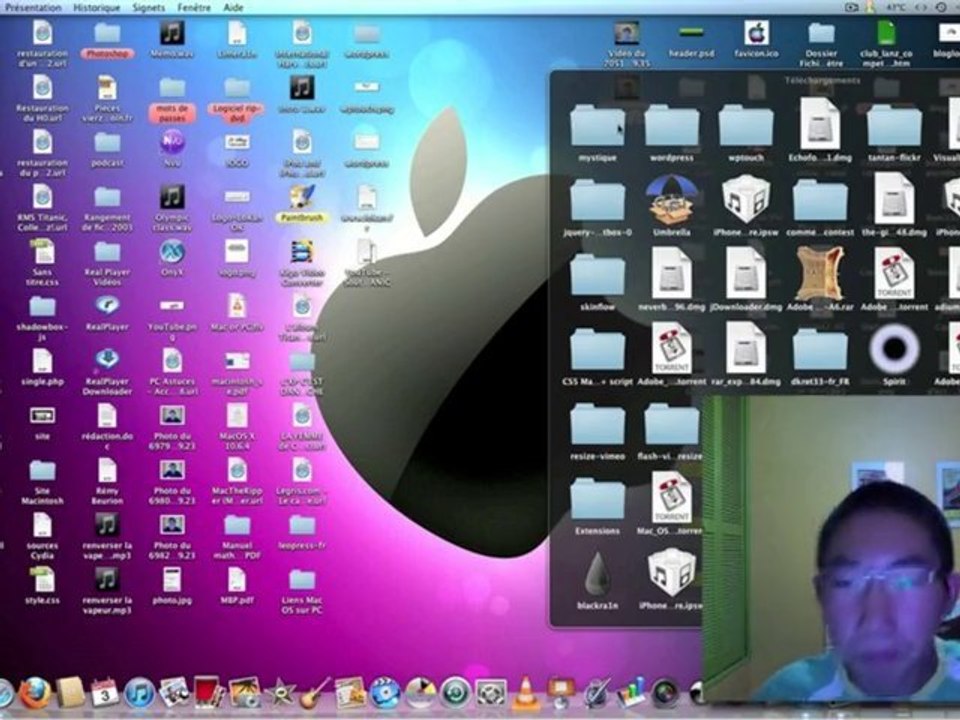Open the Signets menu
960x720 pixels.
click(148, 7)
